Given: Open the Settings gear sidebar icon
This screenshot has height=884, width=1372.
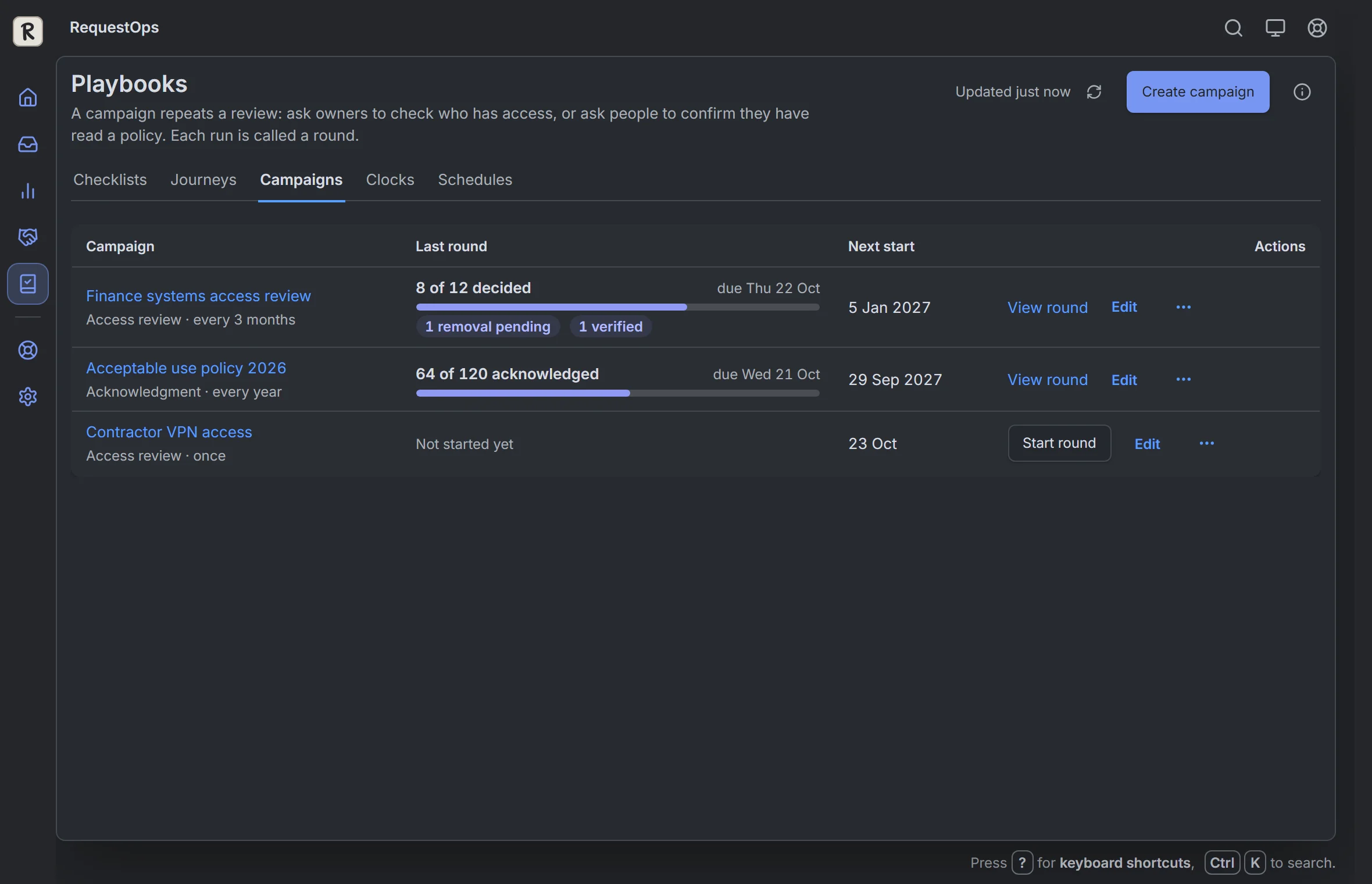Looking at the screenshot, I should 28,397.
